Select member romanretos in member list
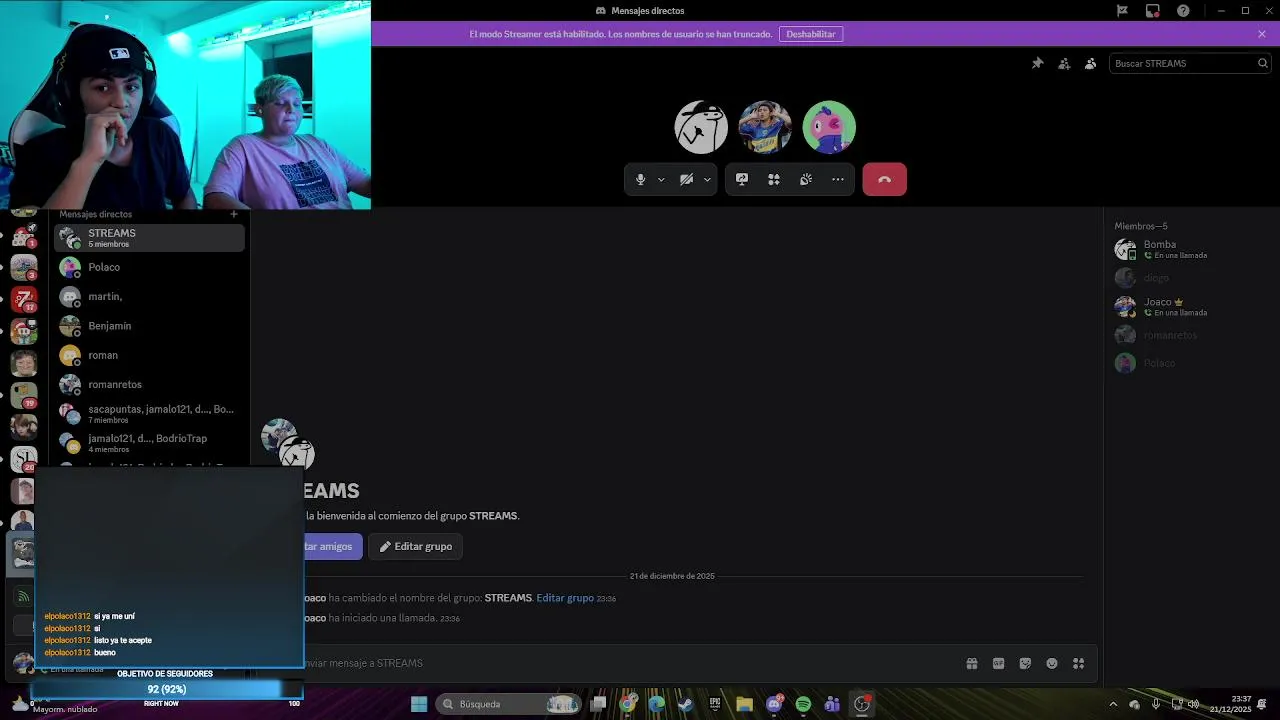This screenshot has width=1280, height=720. (x=1190, y=335)
